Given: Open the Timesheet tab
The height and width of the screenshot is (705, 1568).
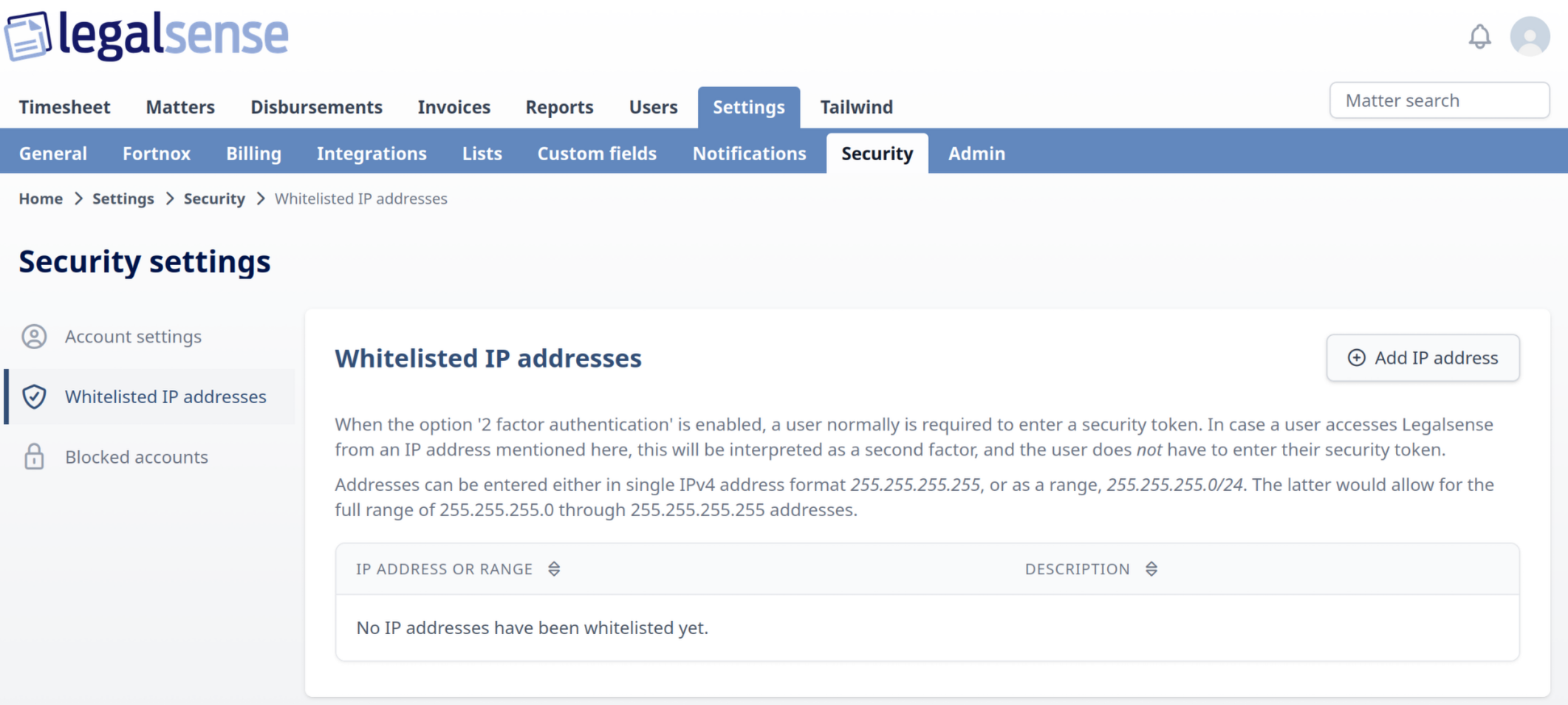Looking at the screenshot, I should point(64,107).
